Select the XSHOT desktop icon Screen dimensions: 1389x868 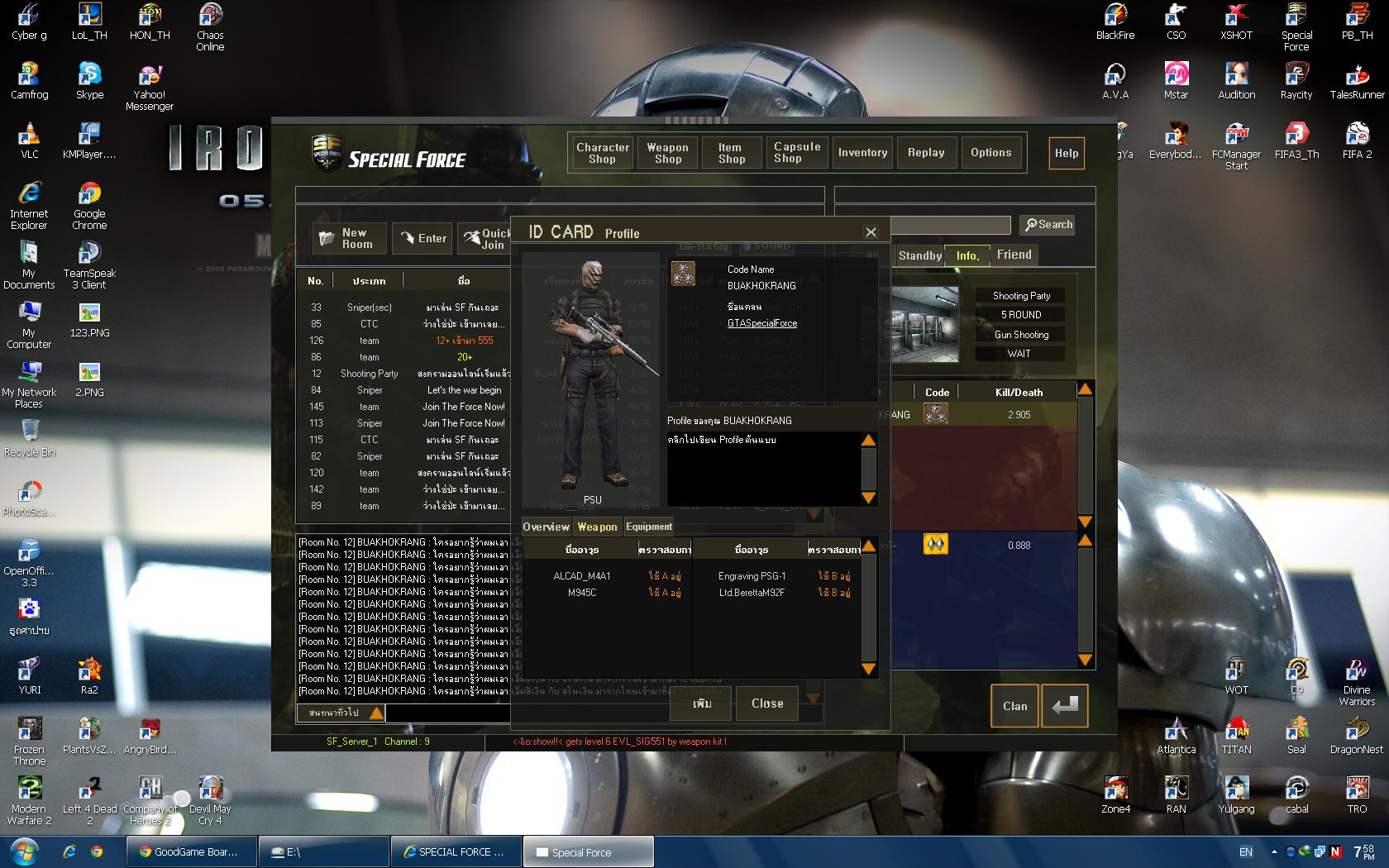click(x=1236, y=22)
